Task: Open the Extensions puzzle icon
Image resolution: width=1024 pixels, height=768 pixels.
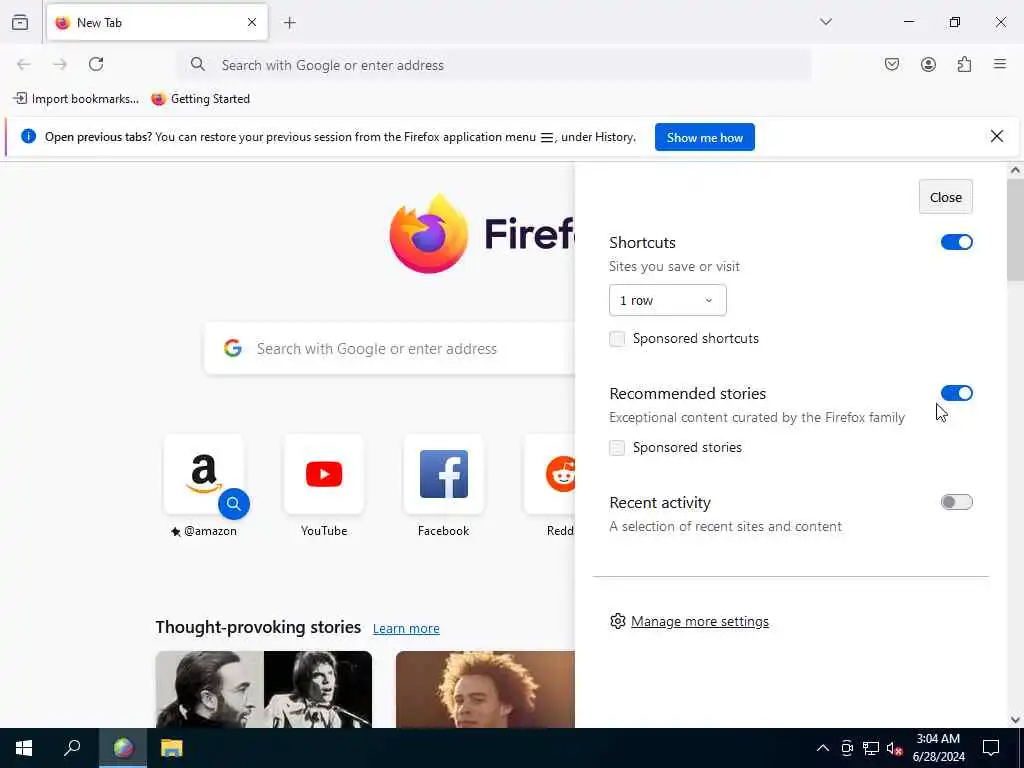Action: (x=964, y=64)
